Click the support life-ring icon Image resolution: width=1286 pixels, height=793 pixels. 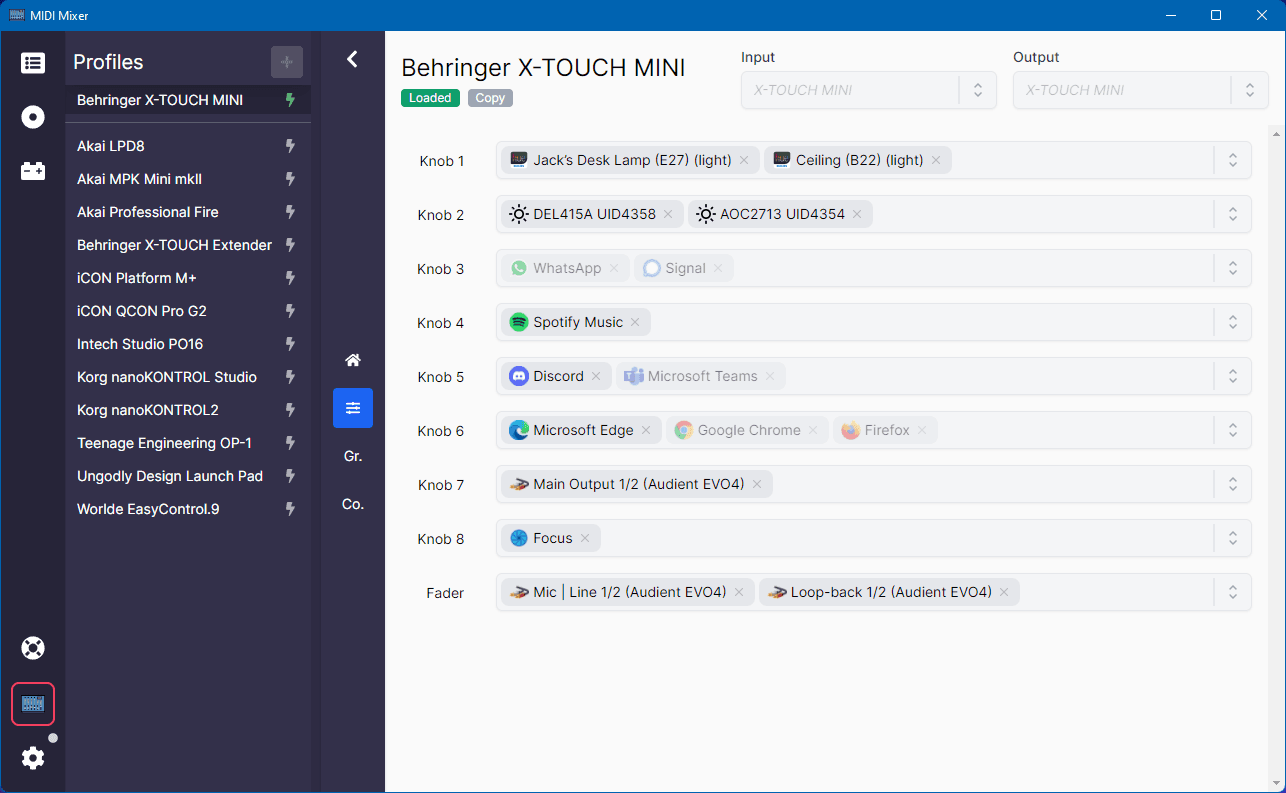33,648
